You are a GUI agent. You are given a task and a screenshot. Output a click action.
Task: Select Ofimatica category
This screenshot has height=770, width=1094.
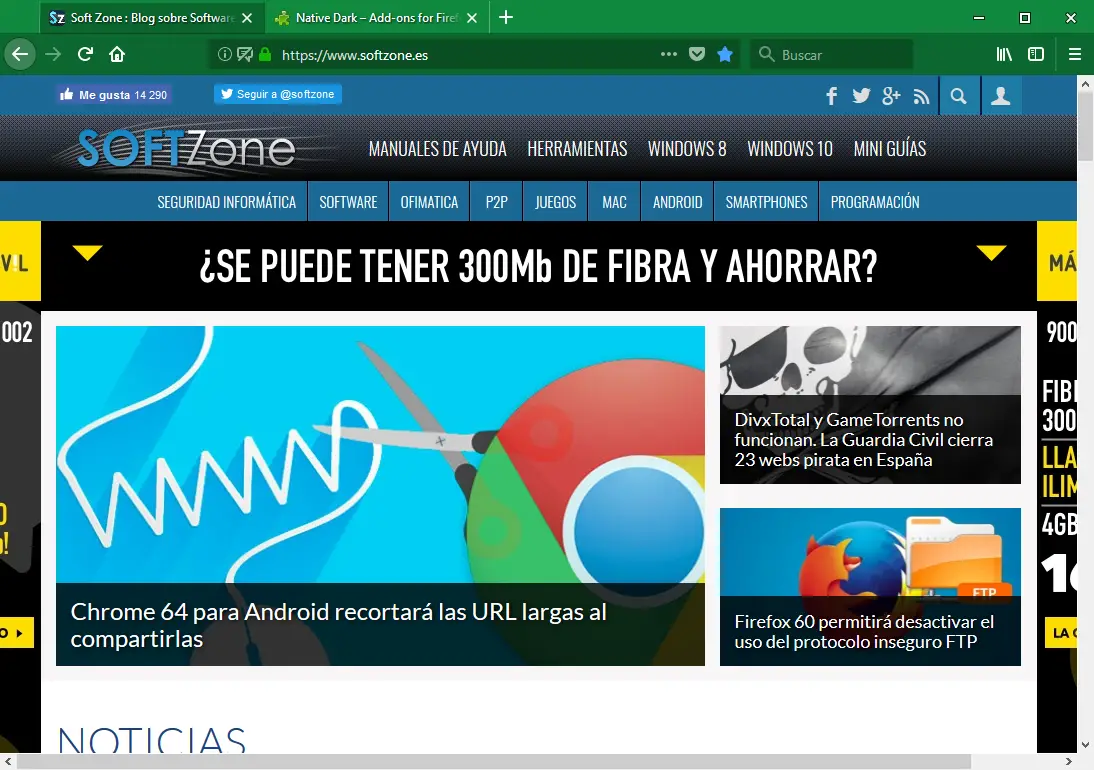click(x=429, y=202)
